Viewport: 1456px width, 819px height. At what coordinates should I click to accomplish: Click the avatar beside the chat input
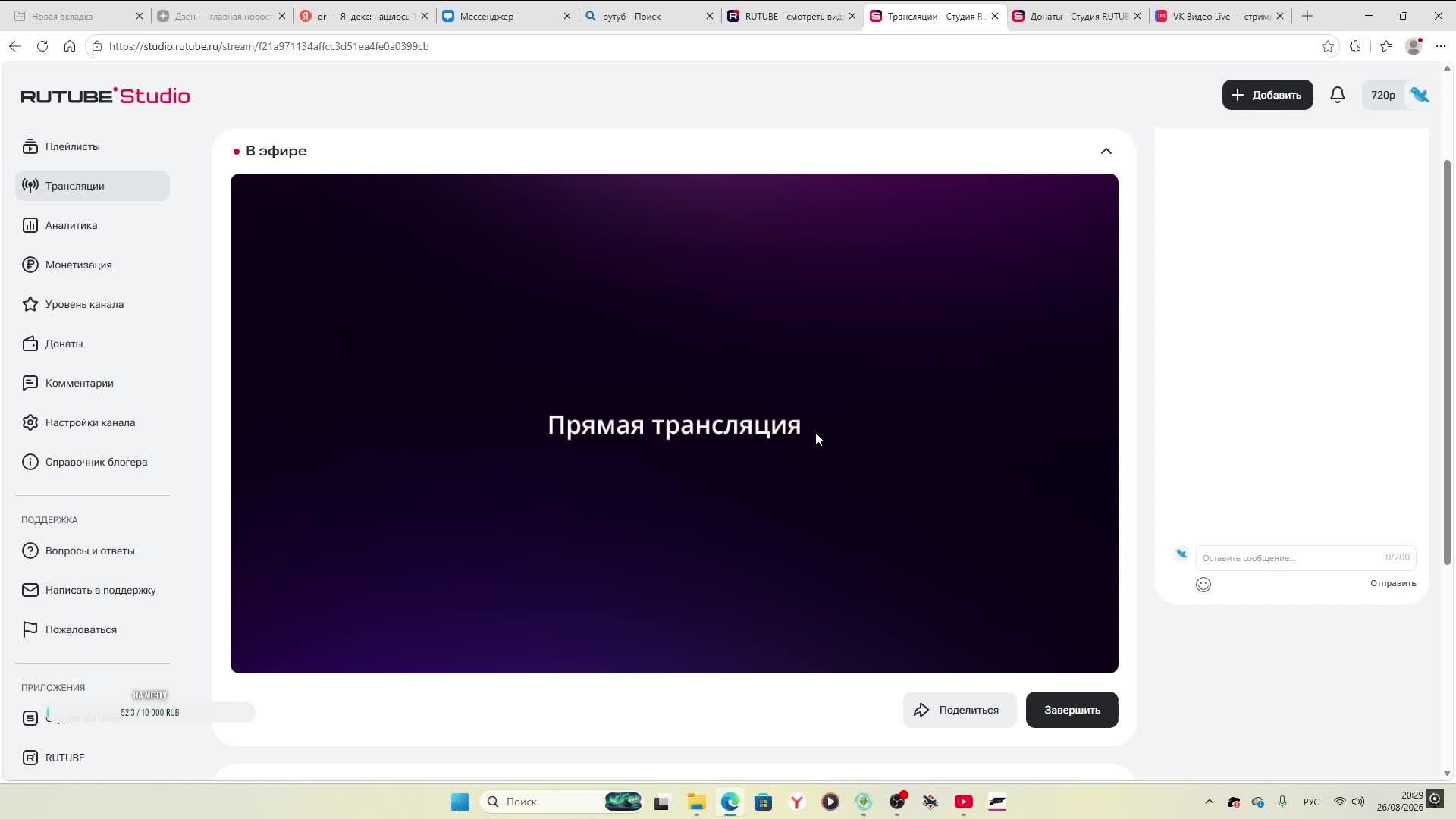tap(1181, 554)
